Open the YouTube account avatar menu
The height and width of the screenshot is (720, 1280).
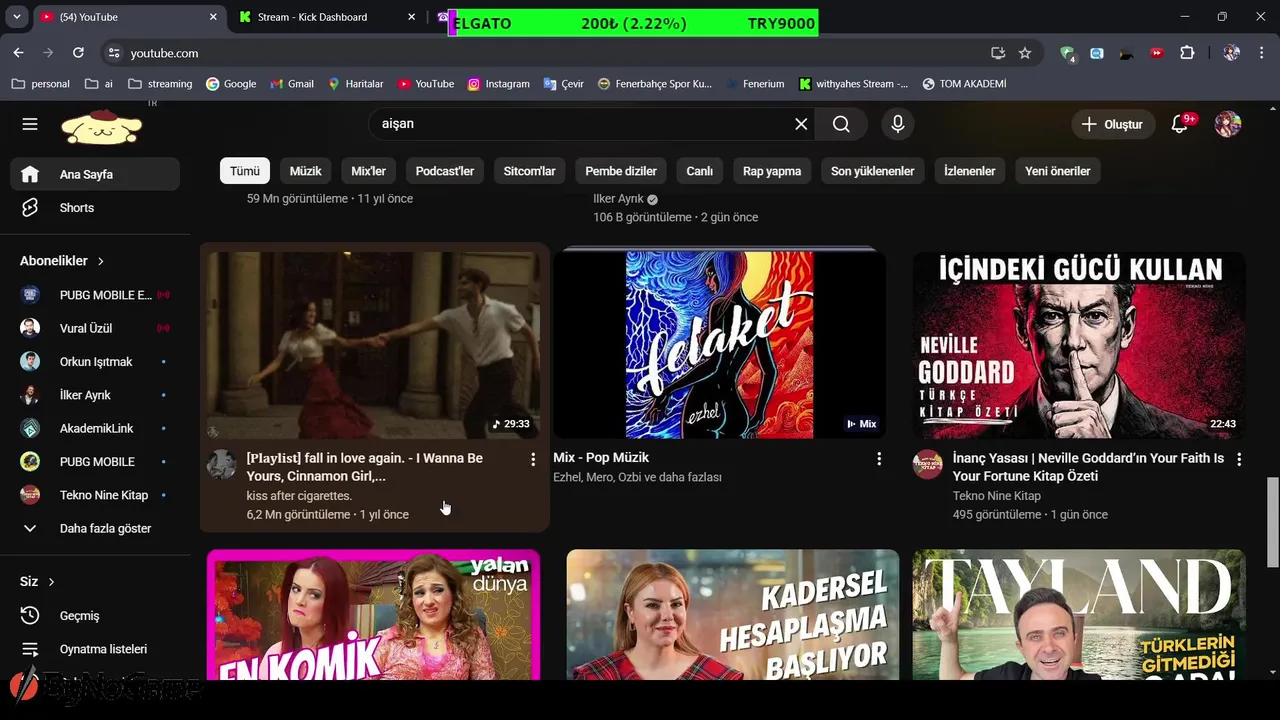click(x=1228, y=124)
